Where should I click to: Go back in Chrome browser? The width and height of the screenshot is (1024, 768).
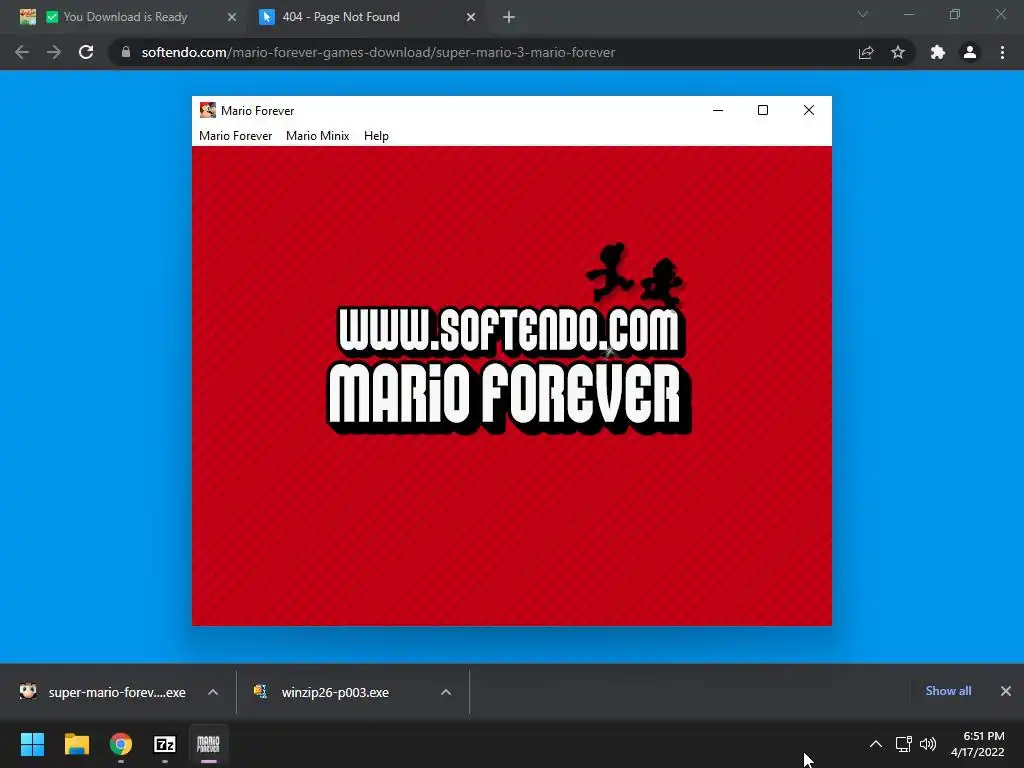[22, 52]
